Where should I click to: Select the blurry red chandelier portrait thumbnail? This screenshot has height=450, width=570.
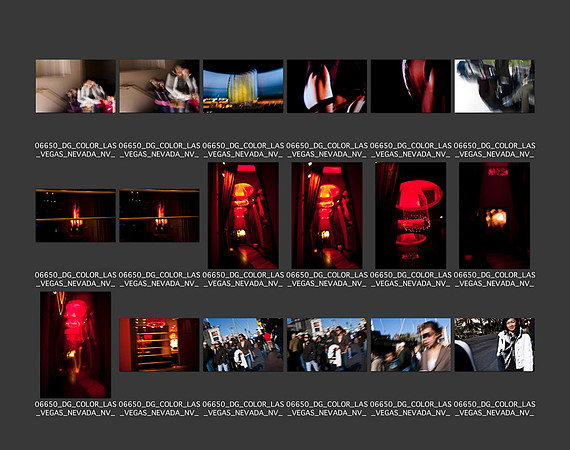[75, 345]
